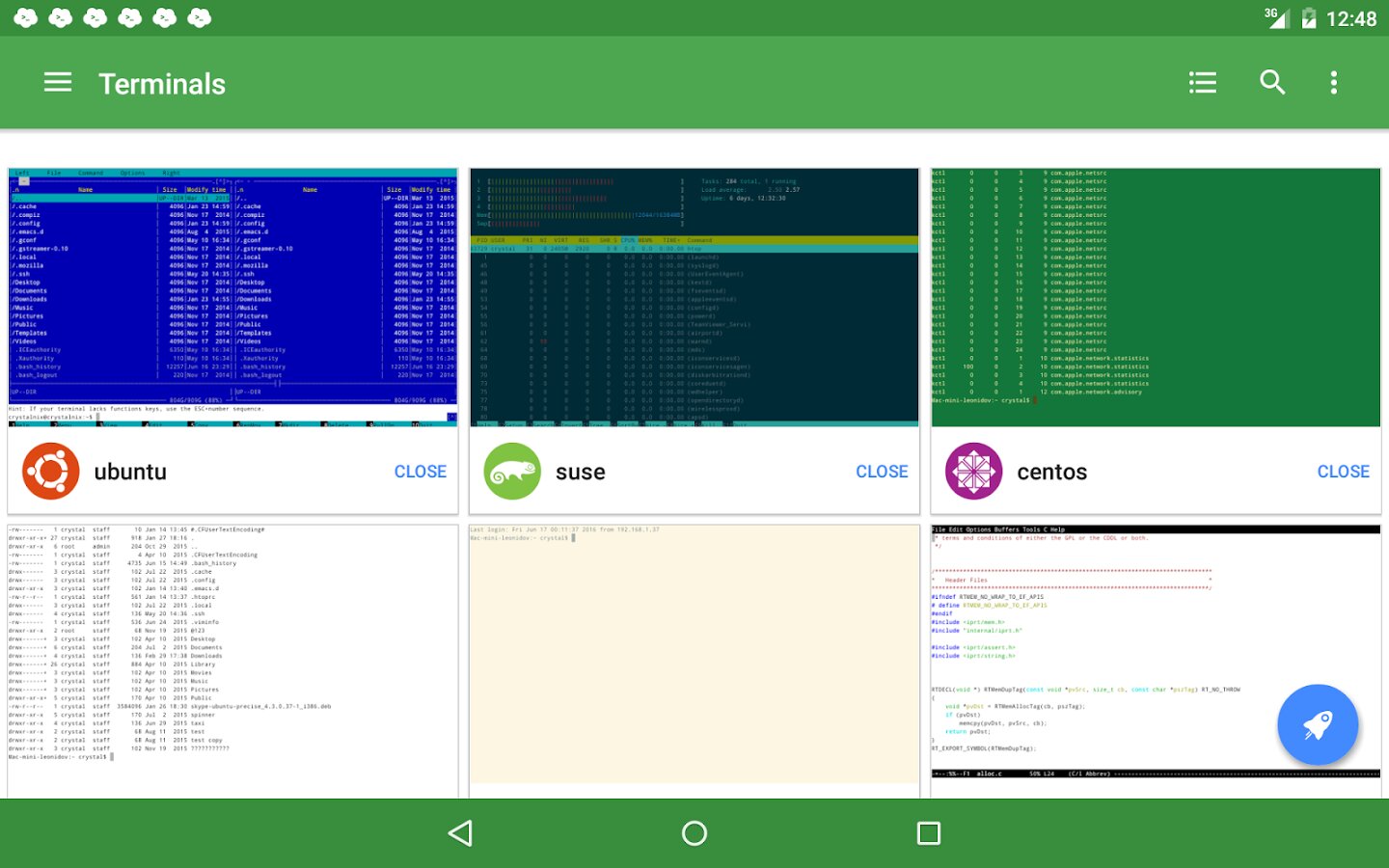Close the ubuntu terminal session

point(420,472)
